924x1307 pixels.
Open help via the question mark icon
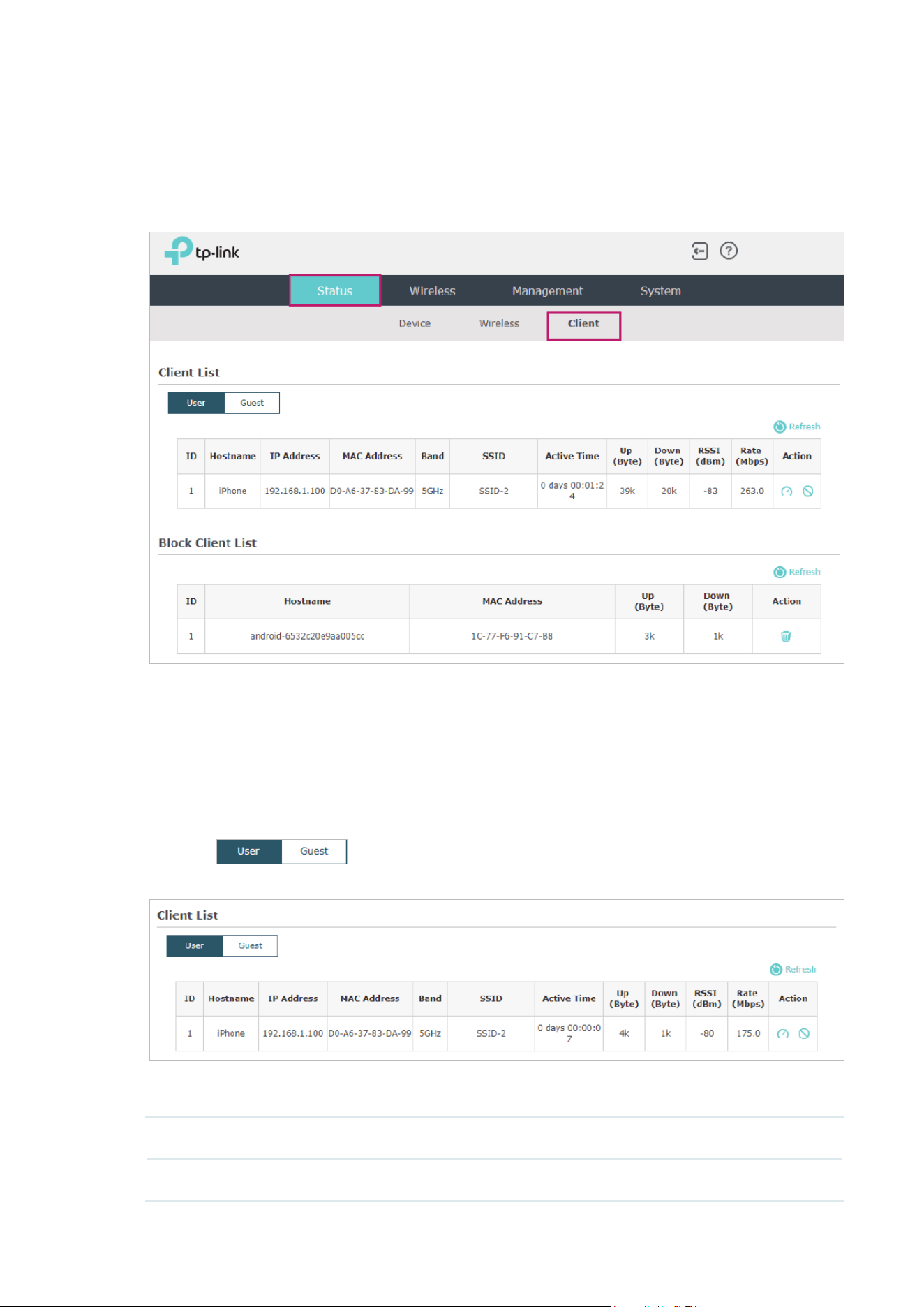tap(729, 251)
